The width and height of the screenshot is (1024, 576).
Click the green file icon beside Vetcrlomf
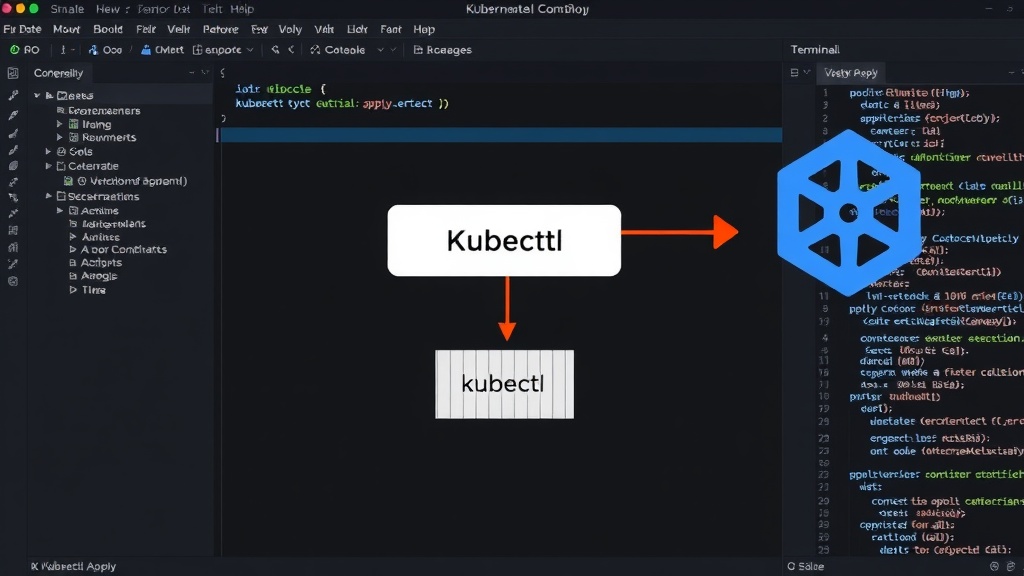[x=68, y=181]
